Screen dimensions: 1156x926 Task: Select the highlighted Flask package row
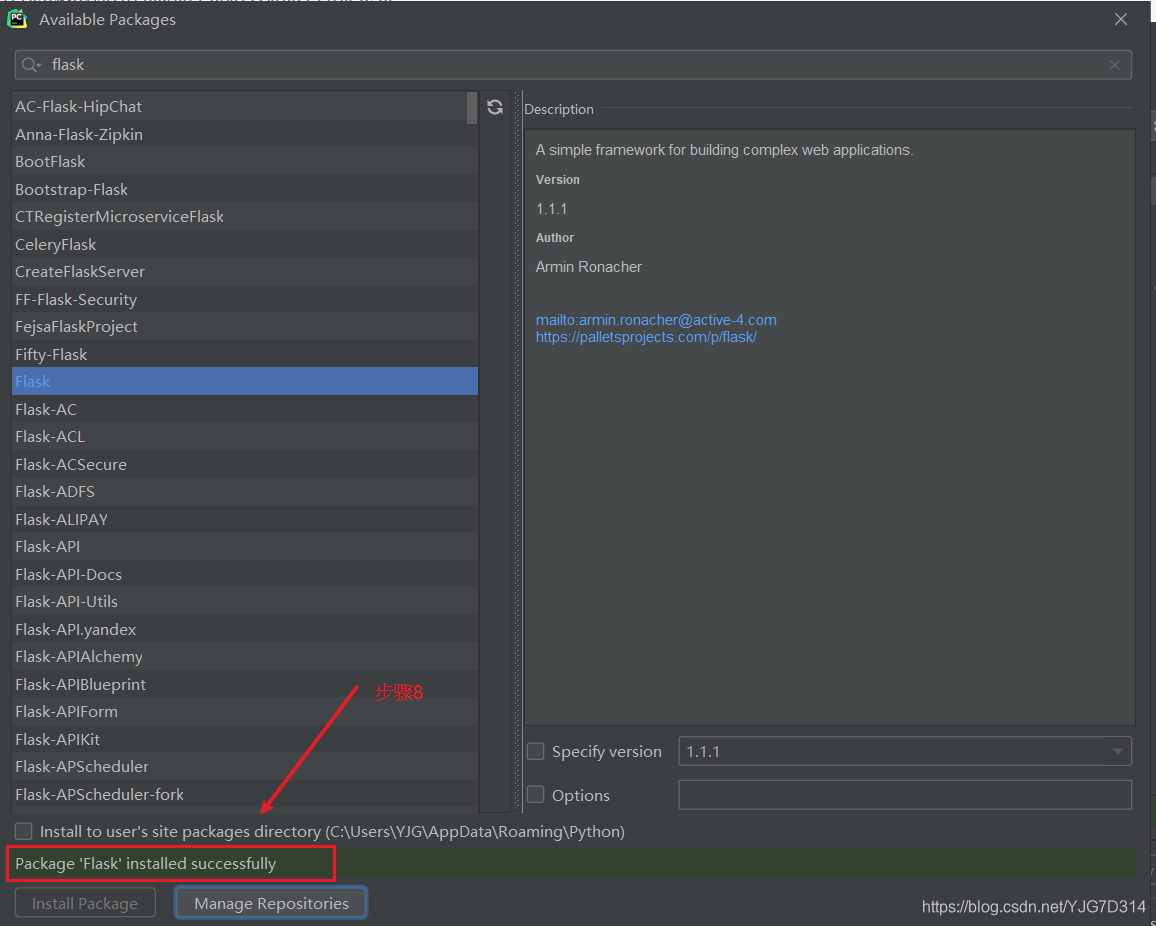point(245,381)
